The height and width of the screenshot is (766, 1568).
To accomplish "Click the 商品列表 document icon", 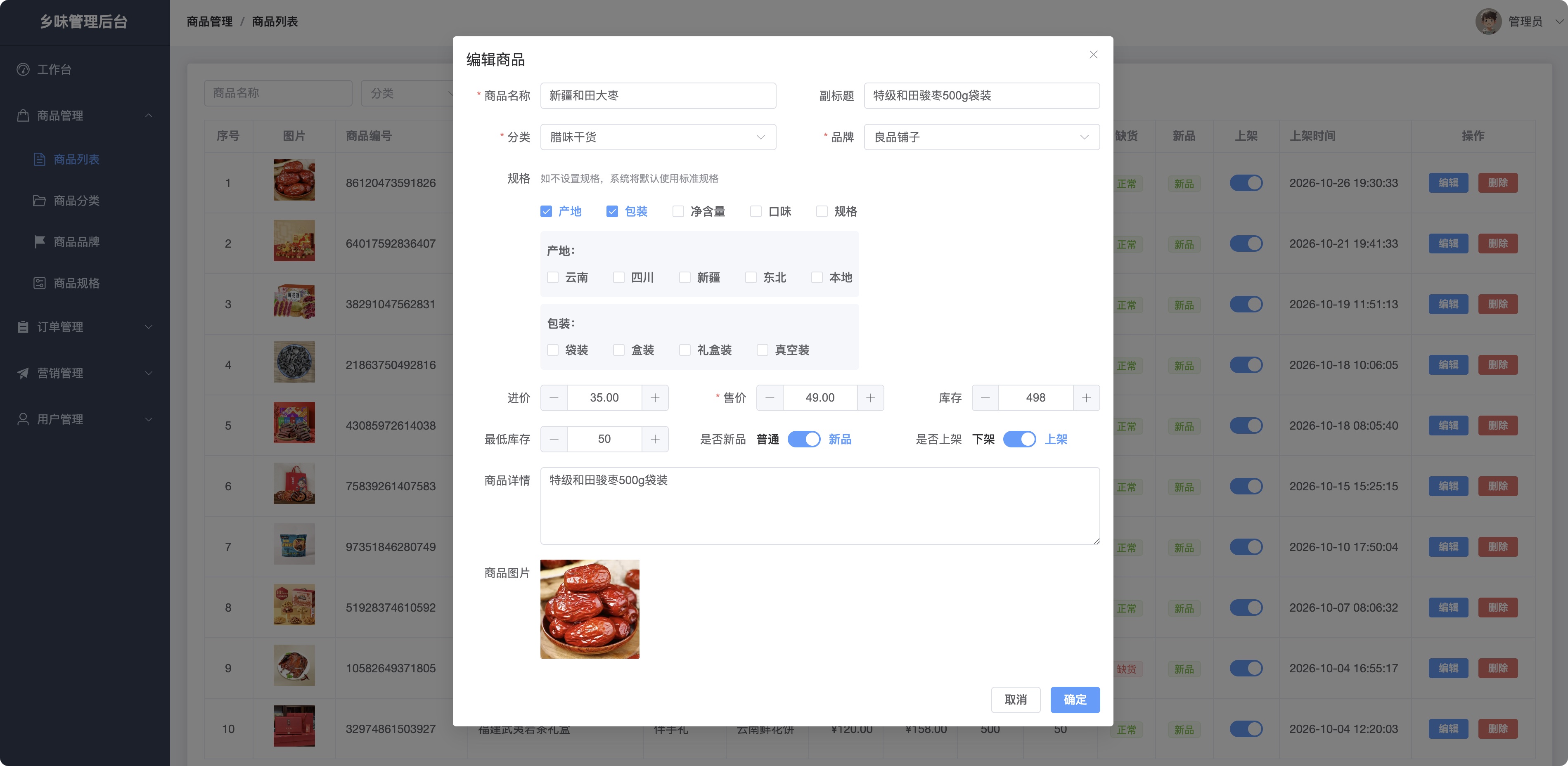I will pyautogui.click(x=40, y=159).
